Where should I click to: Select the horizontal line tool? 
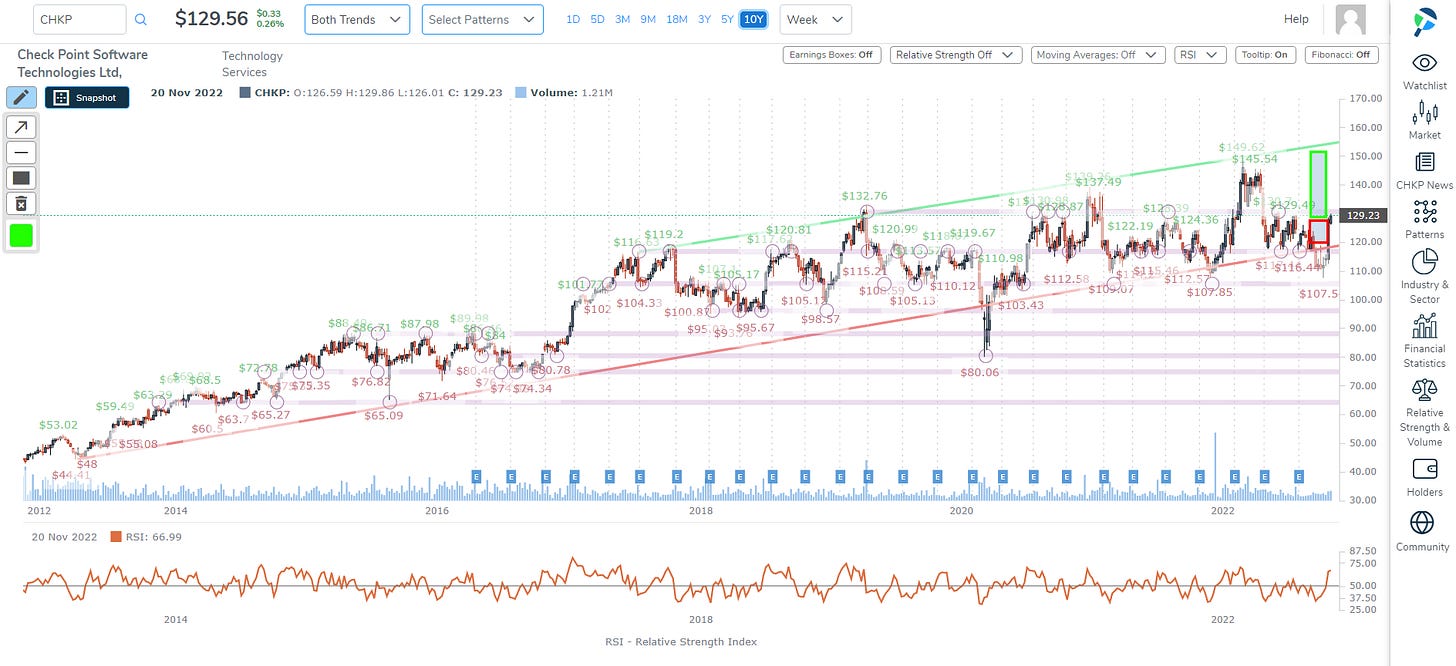[x=21, y=152]
